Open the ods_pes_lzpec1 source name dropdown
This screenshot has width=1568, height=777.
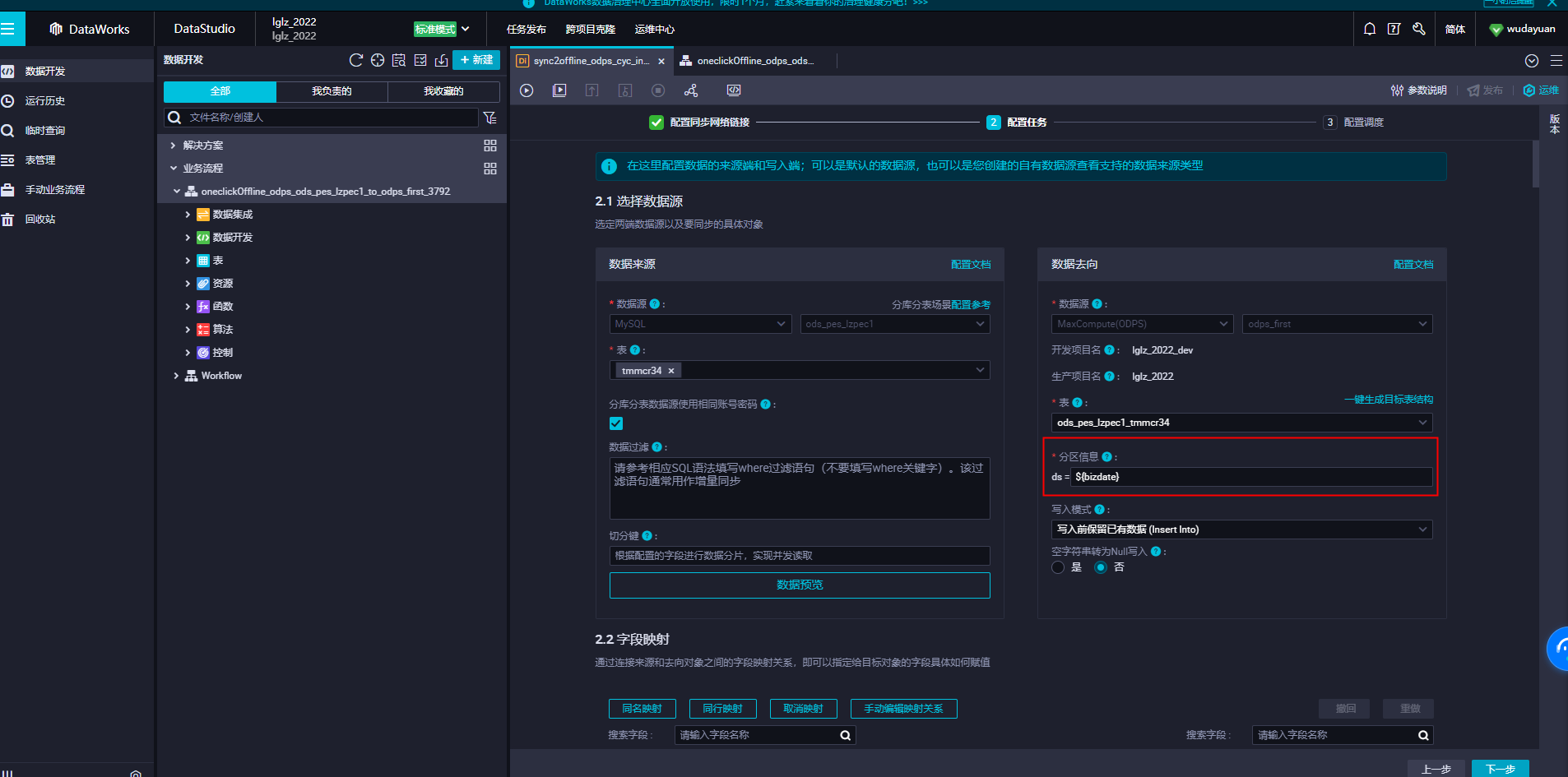pyautogui.click(x=895, y=324)
